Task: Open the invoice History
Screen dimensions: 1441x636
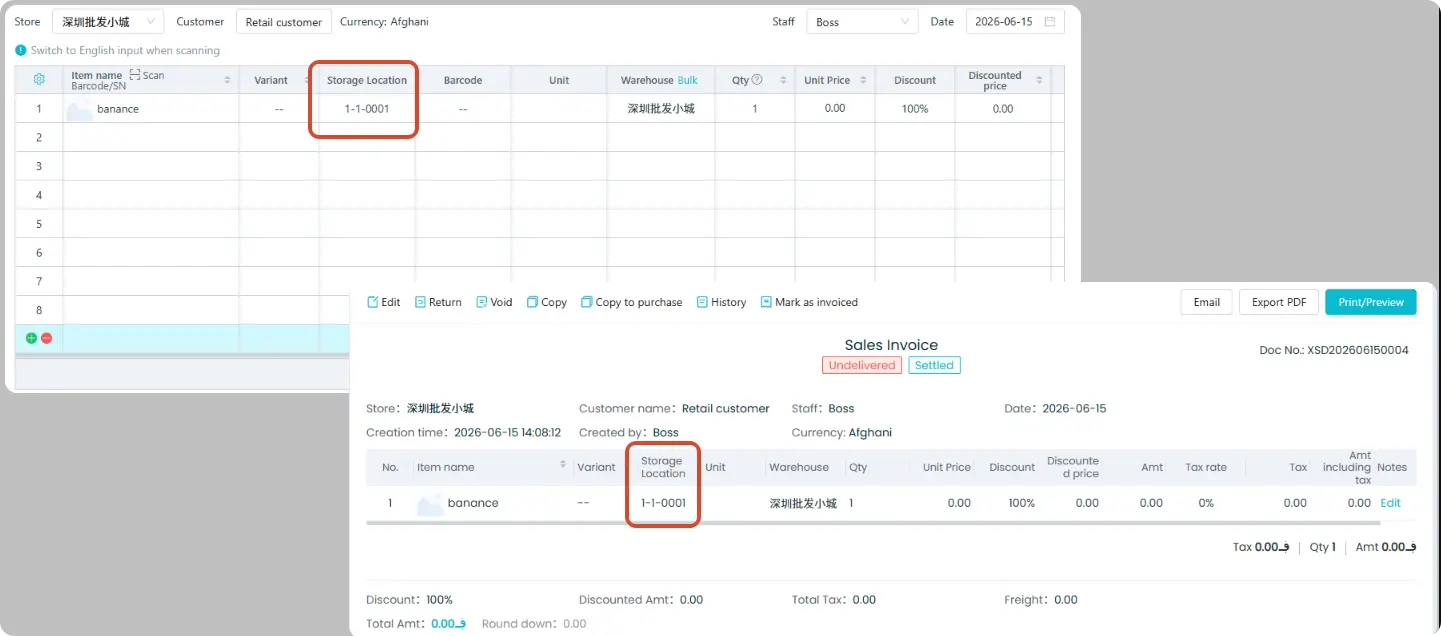Action: click(721, 302)
